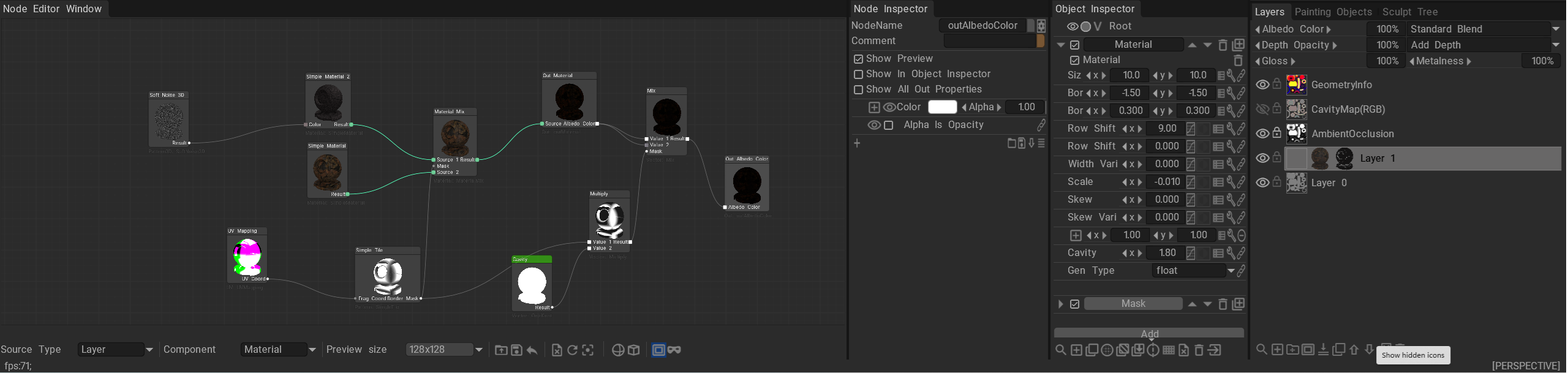Switch to the Painting Objects tab
The height and width of the screenshot is (373, 1568).
tap(1333, 12)
